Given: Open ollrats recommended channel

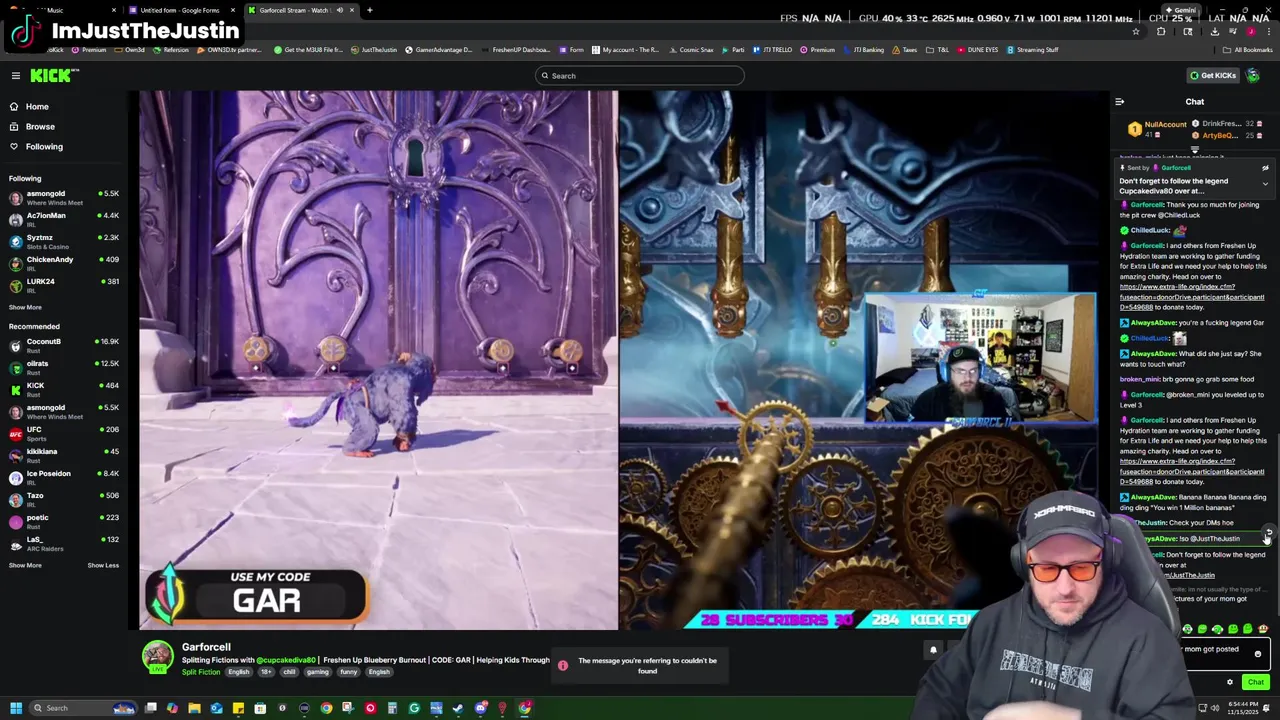Looking at the screenshot, I should point(62,367).
